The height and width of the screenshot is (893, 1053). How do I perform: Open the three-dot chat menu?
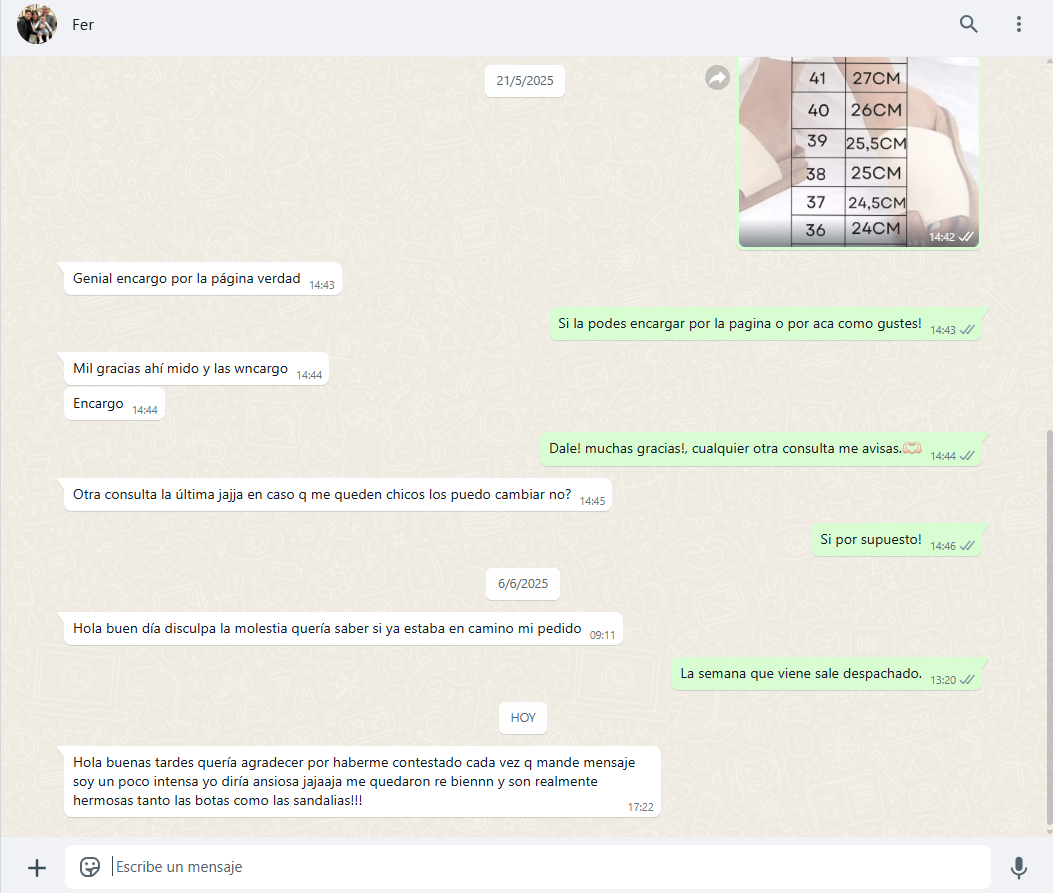pos(1019,24)
